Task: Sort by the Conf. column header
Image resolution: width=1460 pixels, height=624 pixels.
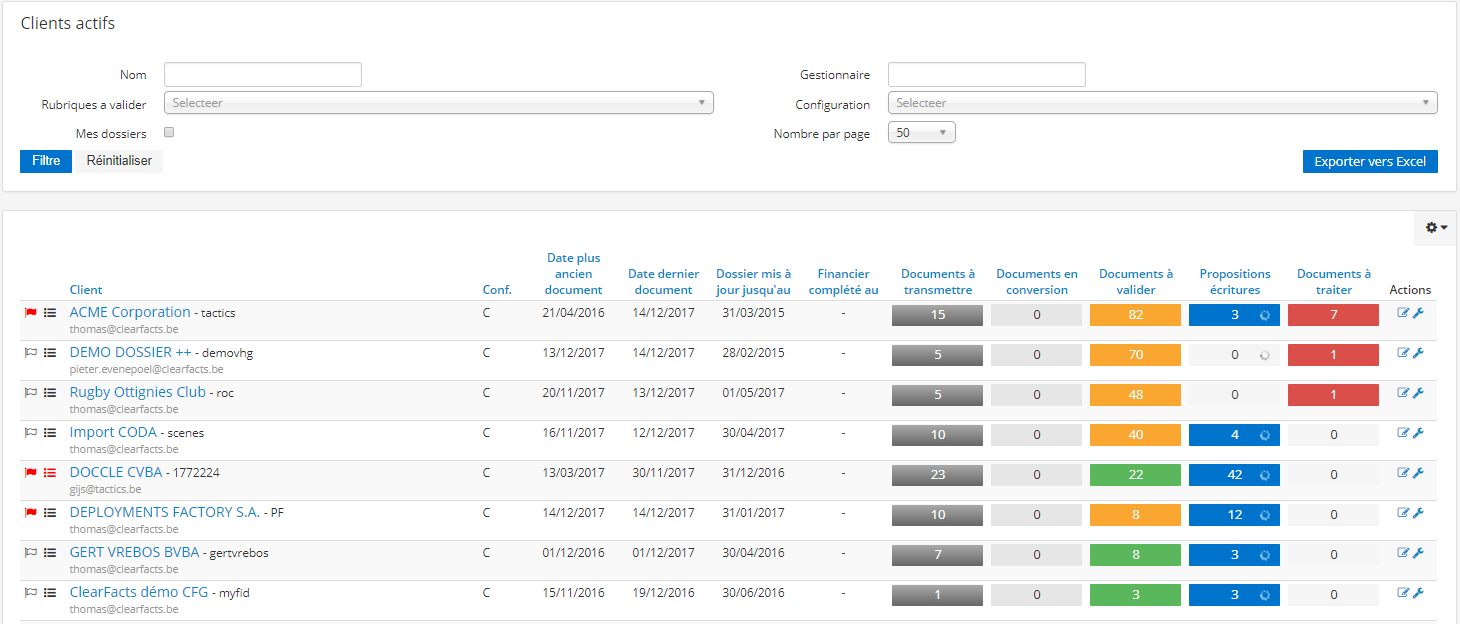Action: [497, 290]
